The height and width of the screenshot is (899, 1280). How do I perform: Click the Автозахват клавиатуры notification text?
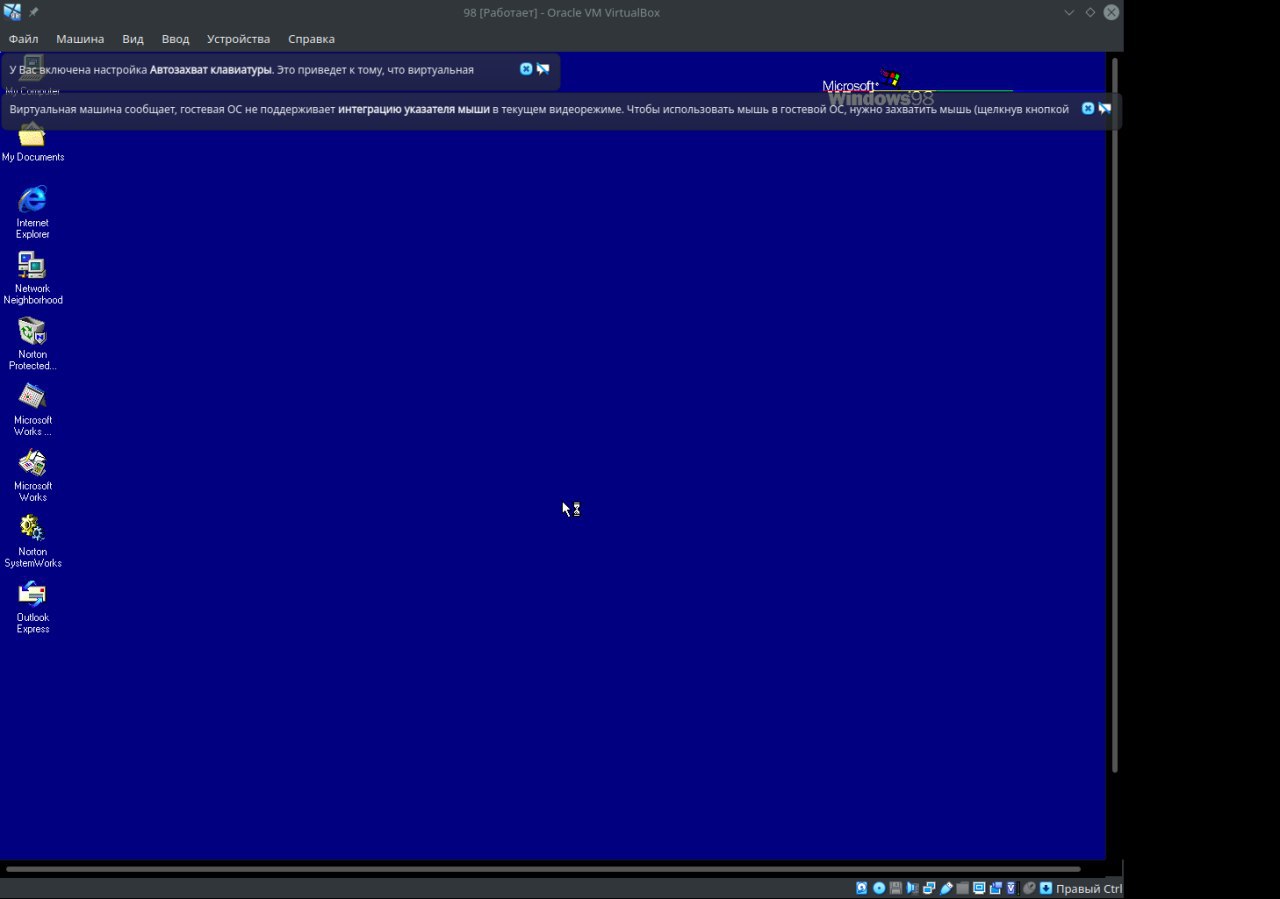[211, 70]
